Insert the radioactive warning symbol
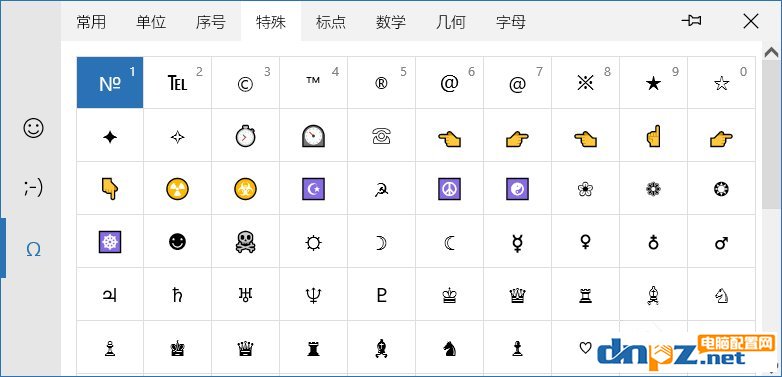This screenshot has width=782, height=377. click(178, 188)
